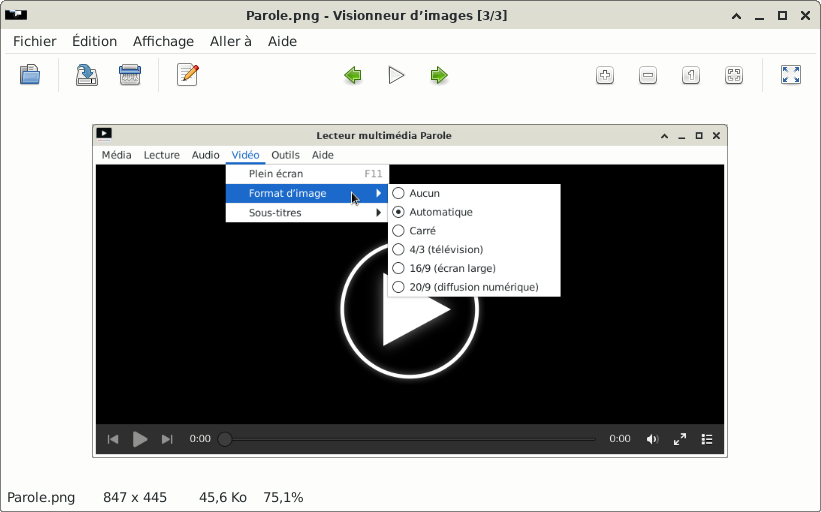Open the Affichage menu

[163, 41]
